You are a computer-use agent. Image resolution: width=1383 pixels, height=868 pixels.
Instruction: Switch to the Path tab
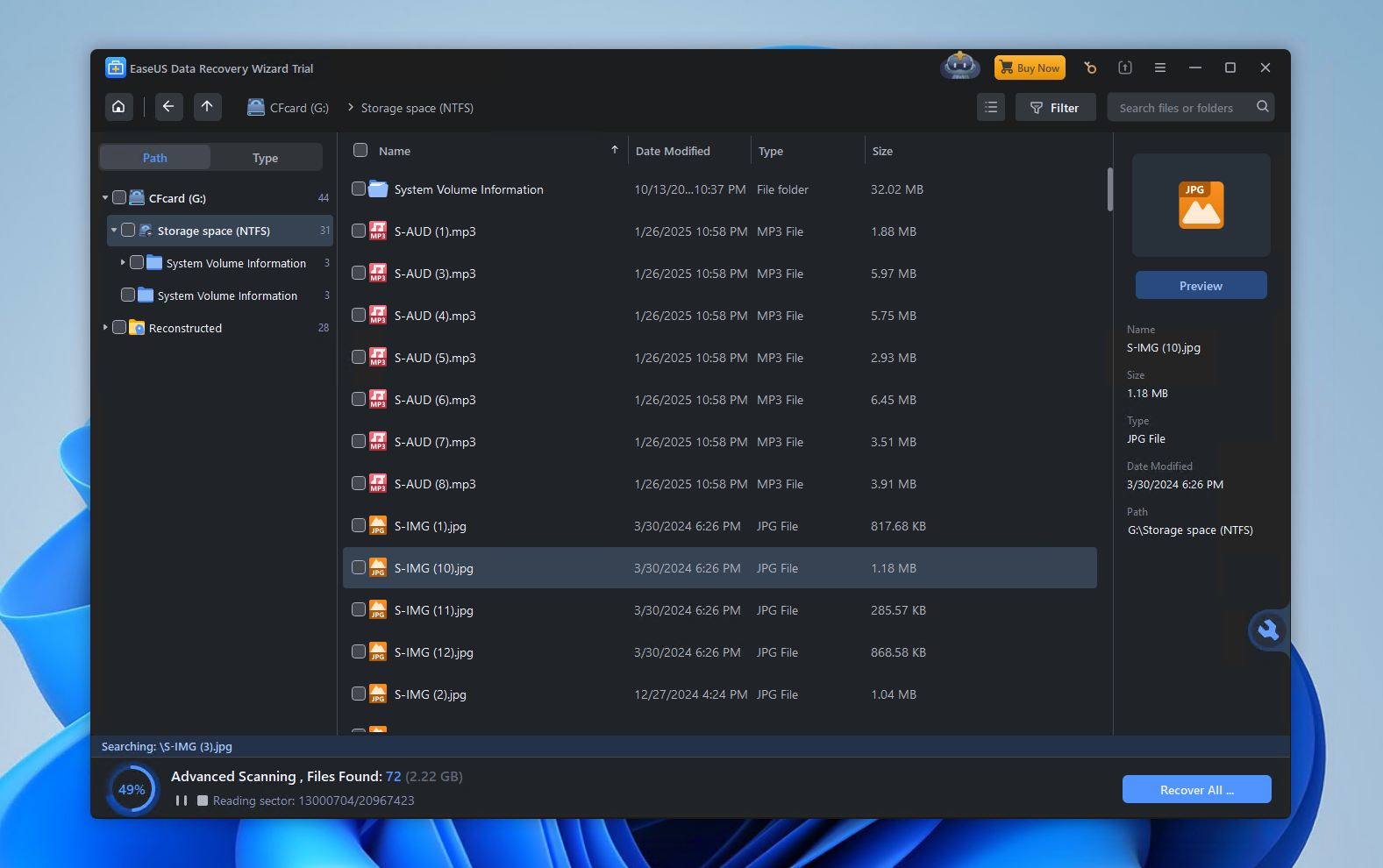pos(154,158)
